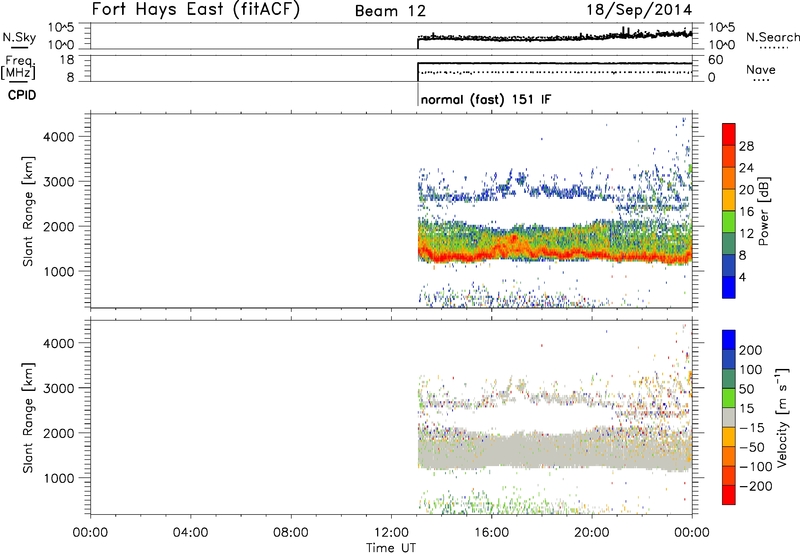Click the 'Power [dB]' color bar title

(763, 211)
